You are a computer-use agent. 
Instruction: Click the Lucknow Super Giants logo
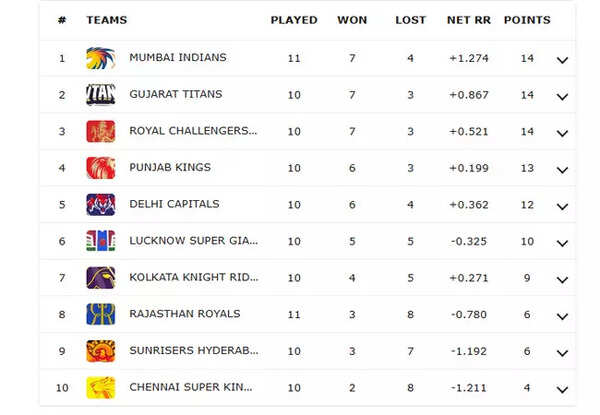pyautogui.click(x=100, y=241)
